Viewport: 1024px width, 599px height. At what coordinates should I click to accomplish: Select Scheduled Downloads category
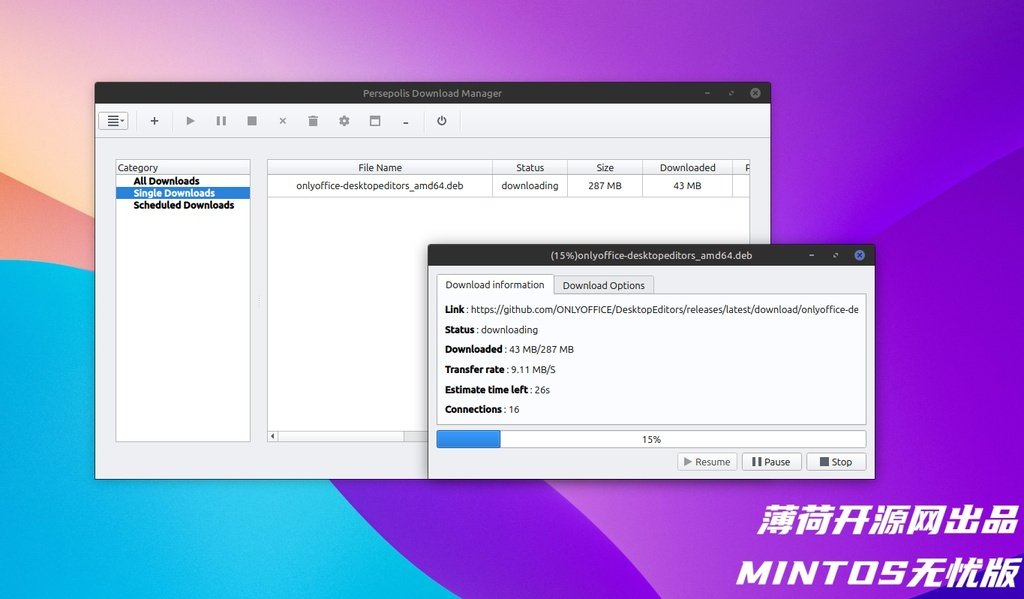click(184, 205)
